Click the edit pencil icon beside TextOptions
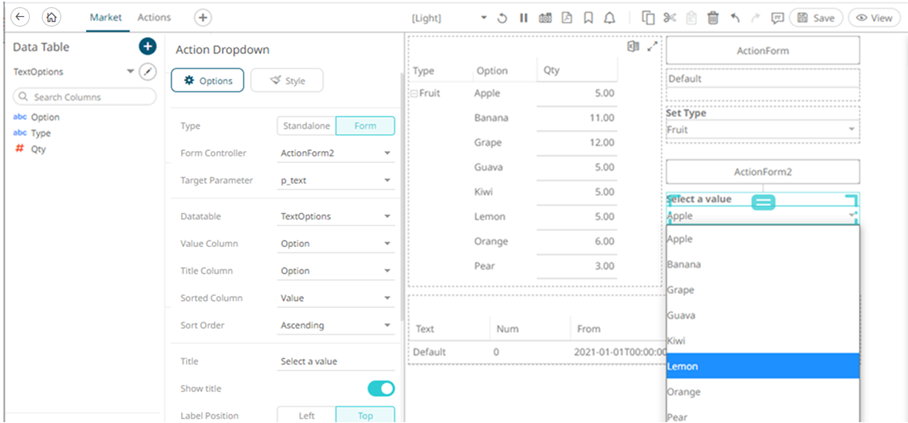Image resolution: width=908 pixels, height=423 pixels. point(148,72)
